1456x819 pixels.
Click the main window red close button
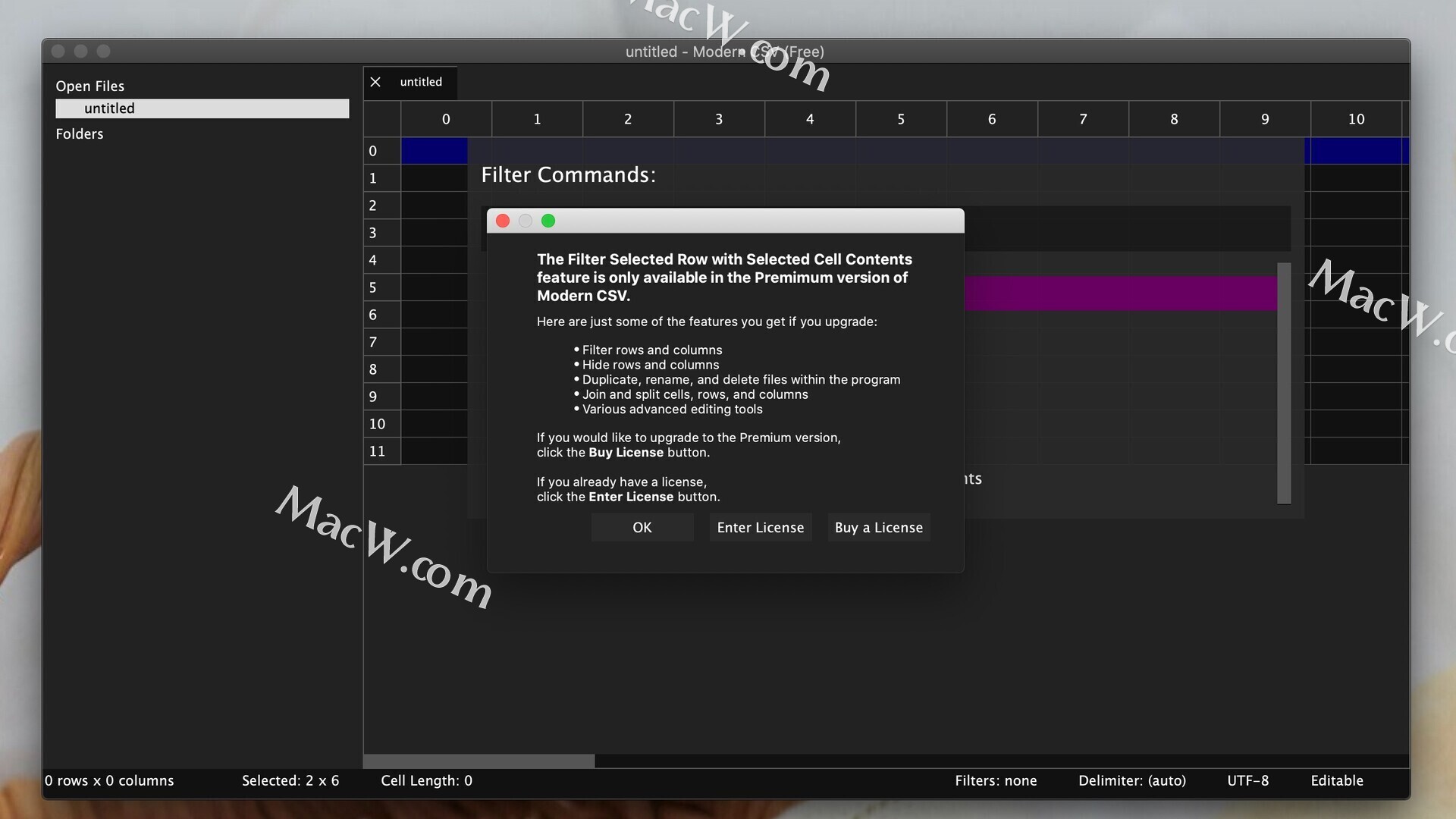tap(58, 51)
